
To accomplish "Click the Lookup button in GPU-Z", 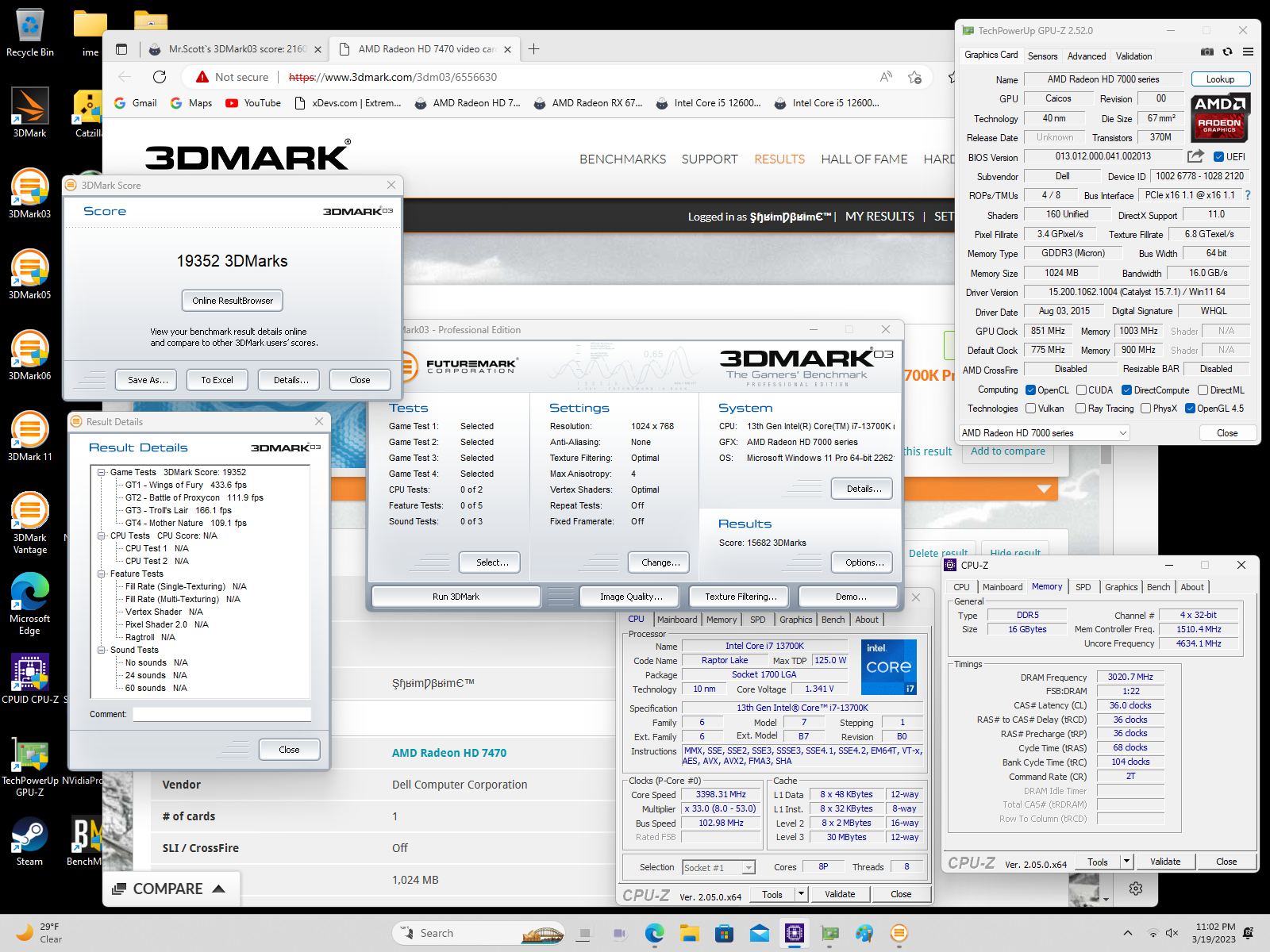I will (x=1220, y=79).
